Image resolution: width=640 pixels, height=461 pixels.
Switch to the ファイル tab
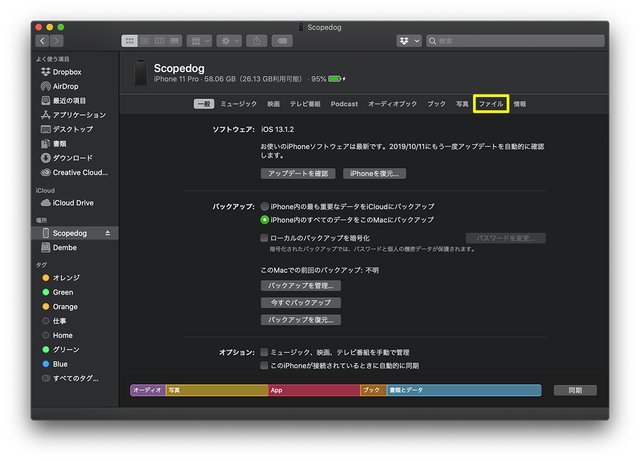(491, 104)
